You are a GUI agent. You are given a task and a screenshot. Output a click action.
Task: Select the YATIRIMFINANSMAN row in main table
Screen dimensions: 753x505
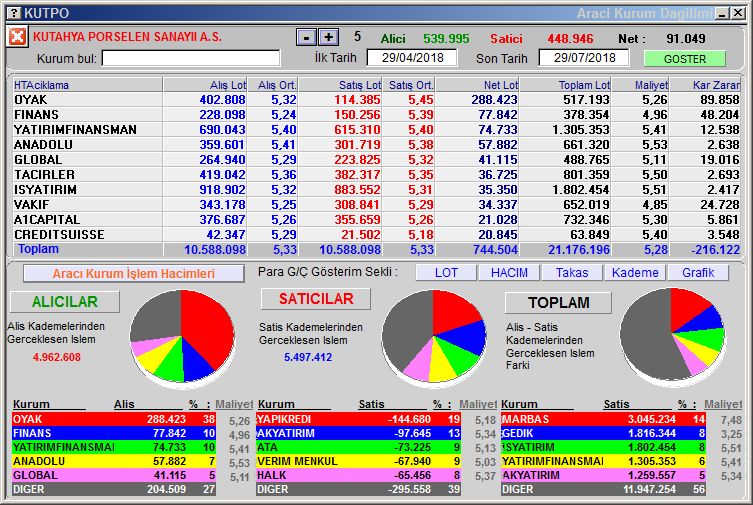[x=376, y=130]
